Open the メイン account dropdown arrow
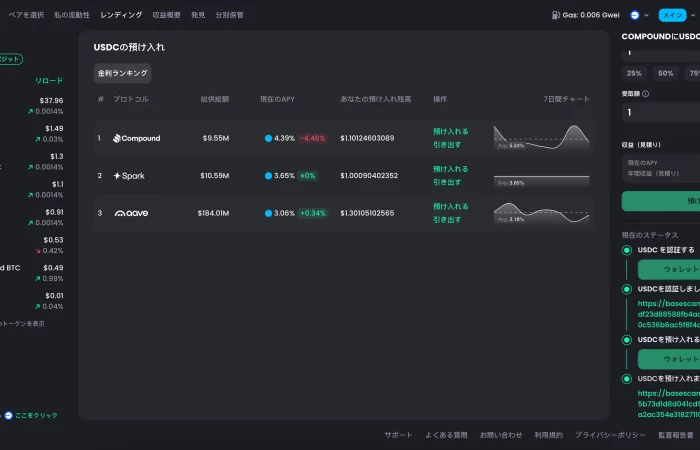The width and height of the screenshot is (700, 450). (x=693, y=15)
